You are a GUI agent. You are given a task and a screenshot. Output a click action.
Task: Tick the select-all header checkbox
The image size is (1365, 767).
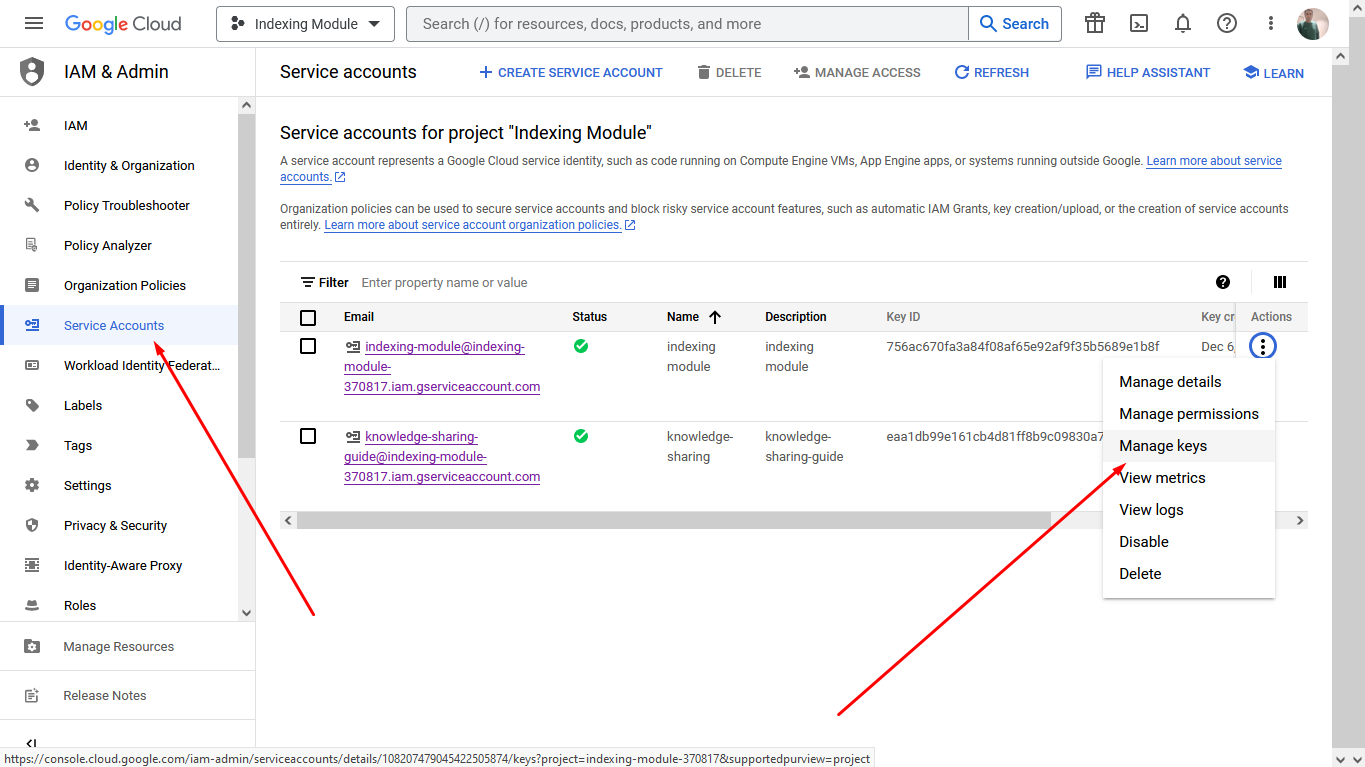tap(308, 317)
